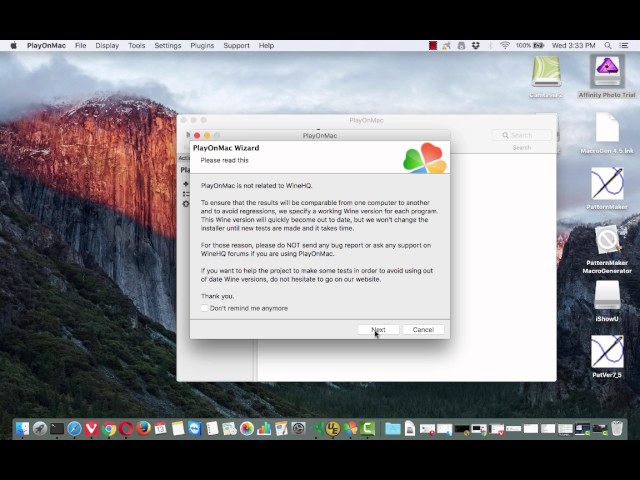This screenshot has height=480, width=640.
Task: Open Safari from the Dock
Action: tap(74, 429)
